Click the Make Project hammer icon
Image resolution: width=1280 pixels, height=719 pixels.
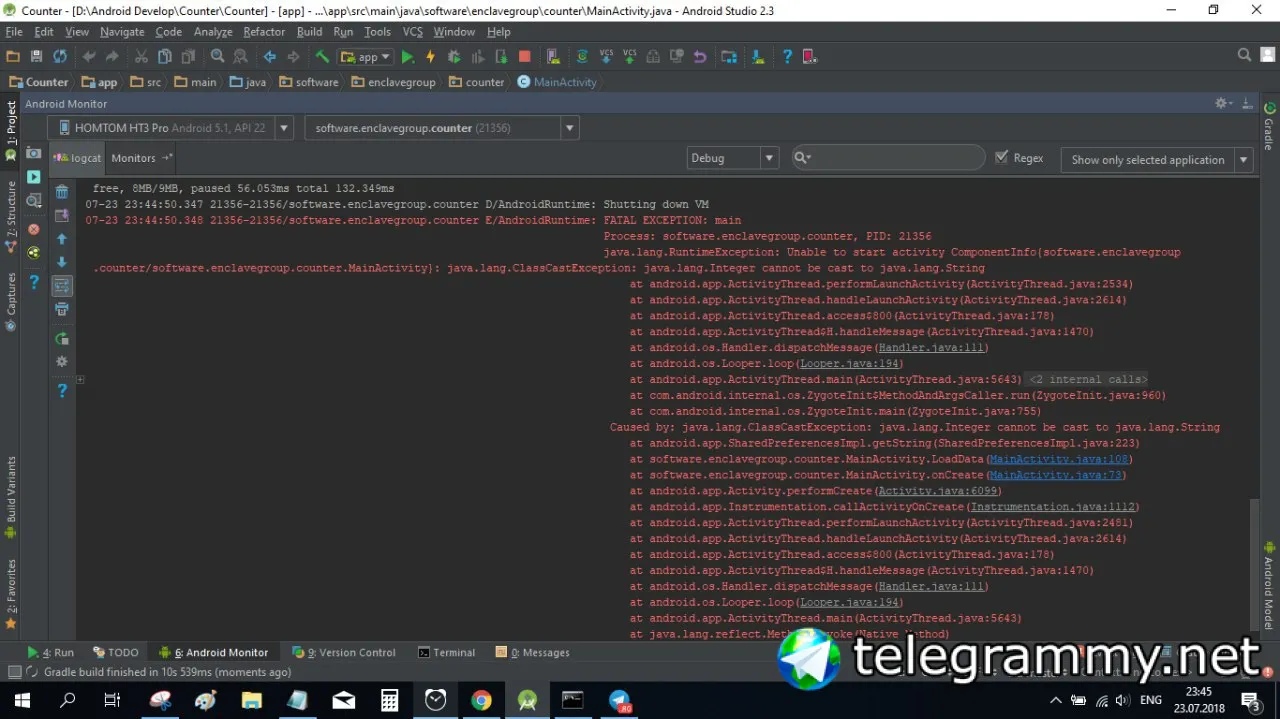coord(322,57)
